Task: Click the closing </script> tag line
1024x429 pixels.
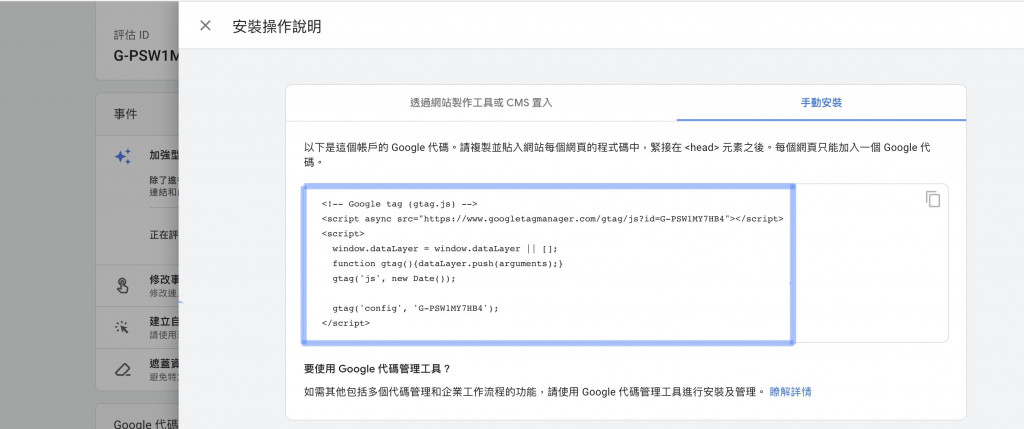Action: pyautogui.click(x=345, y=323)
